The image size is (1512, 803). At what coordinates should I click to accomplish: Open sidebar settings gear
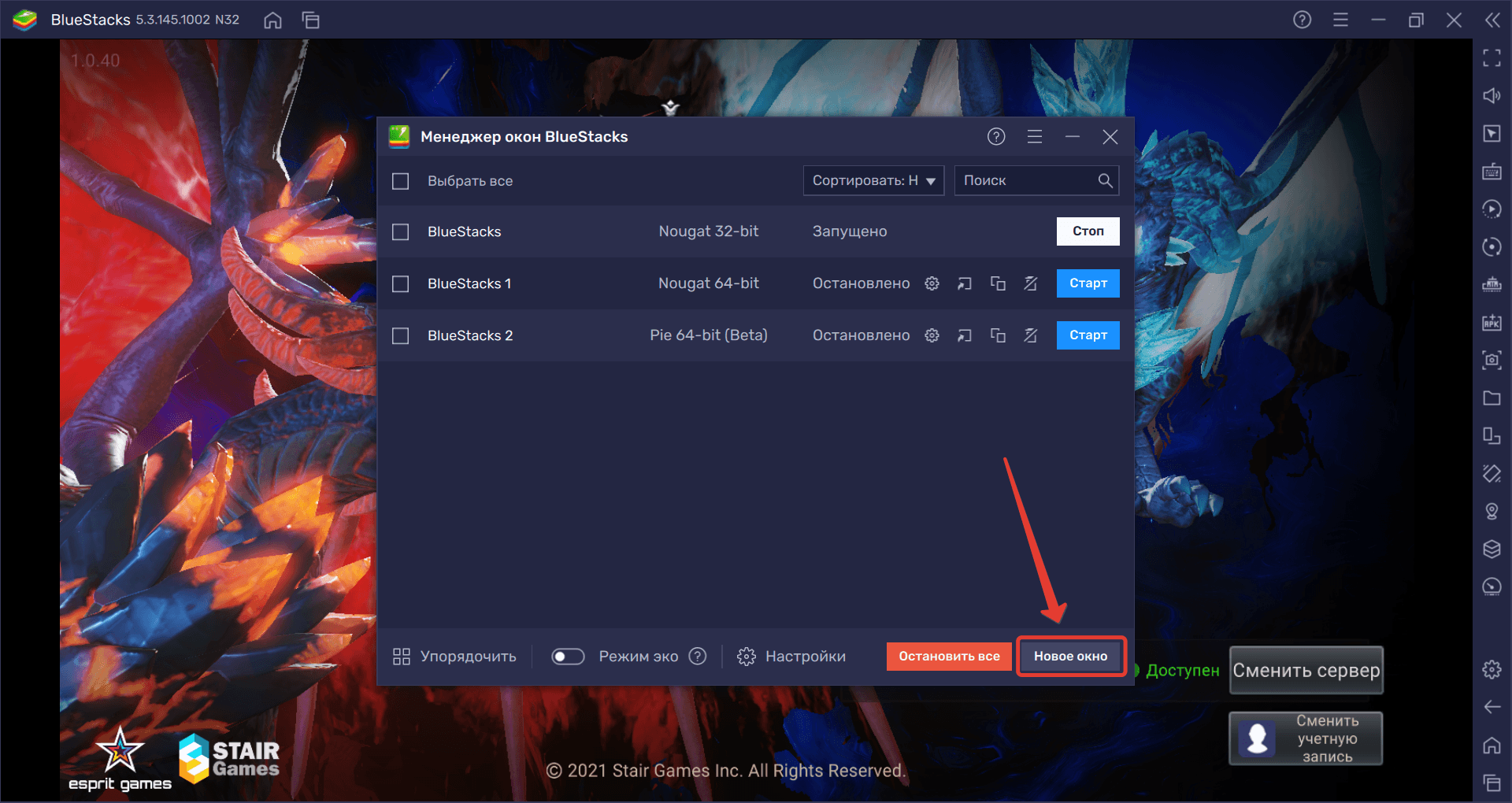point(1492,669)
